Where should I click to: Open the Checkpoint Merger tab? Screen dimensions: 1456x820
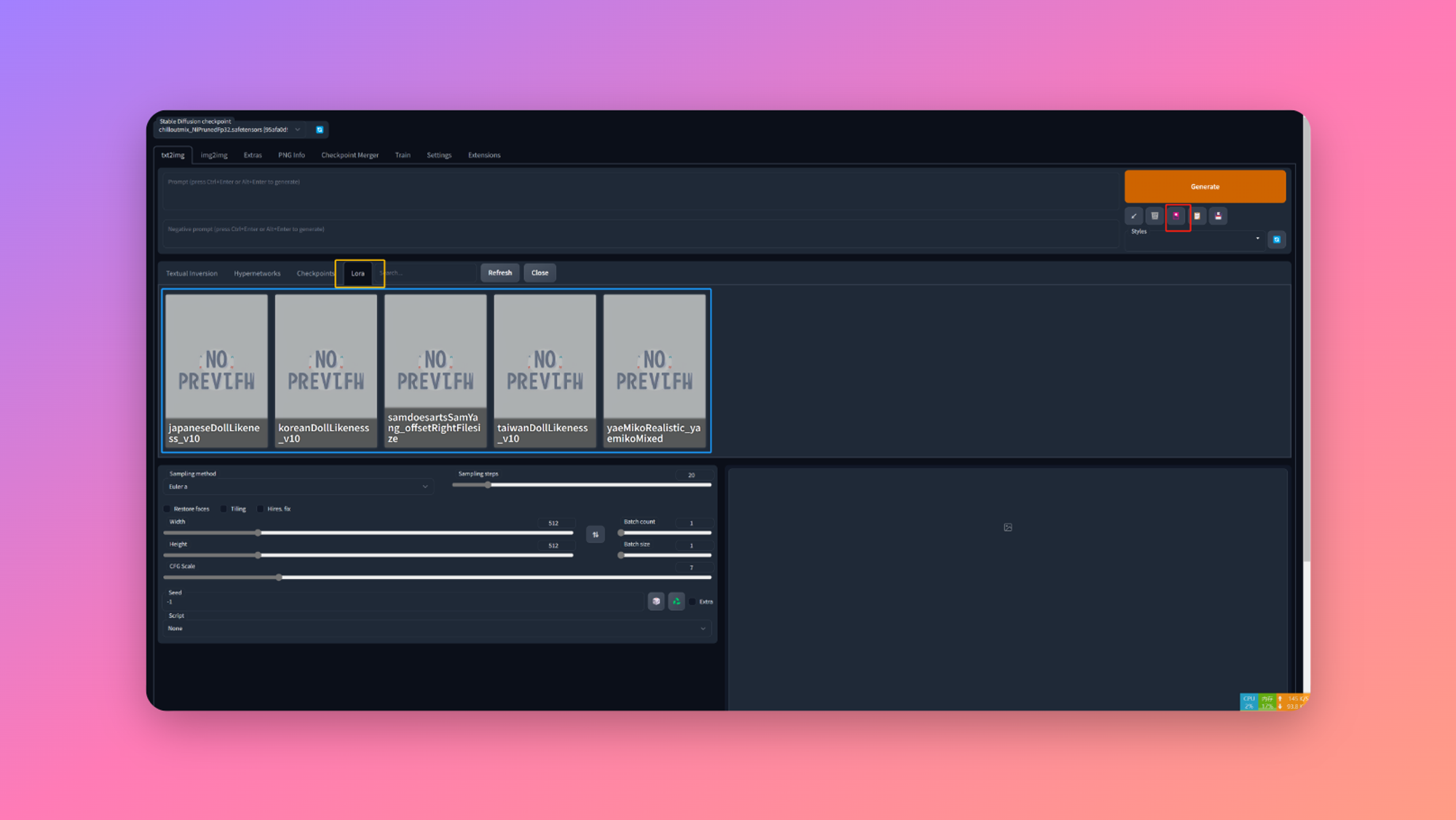pyautogui.click(x=349, y=155)
